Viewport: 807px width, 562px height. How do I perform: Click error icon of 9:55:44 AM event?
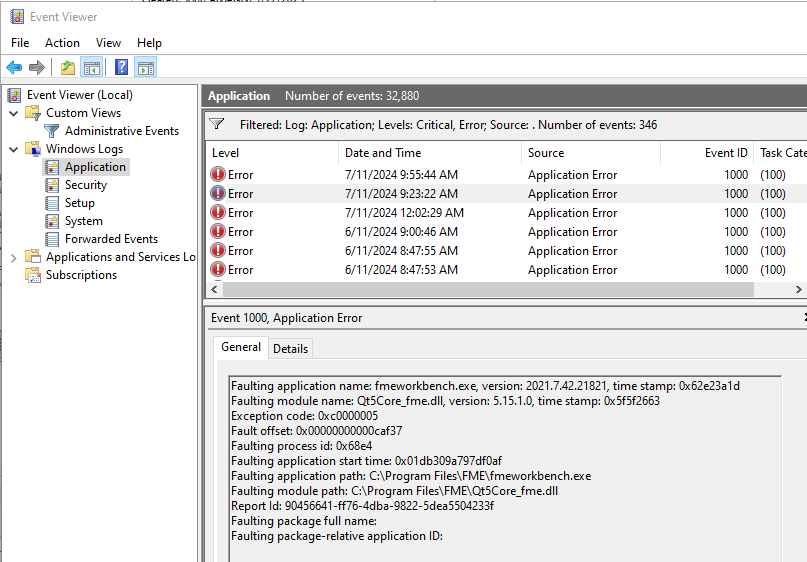click(218, 174)
